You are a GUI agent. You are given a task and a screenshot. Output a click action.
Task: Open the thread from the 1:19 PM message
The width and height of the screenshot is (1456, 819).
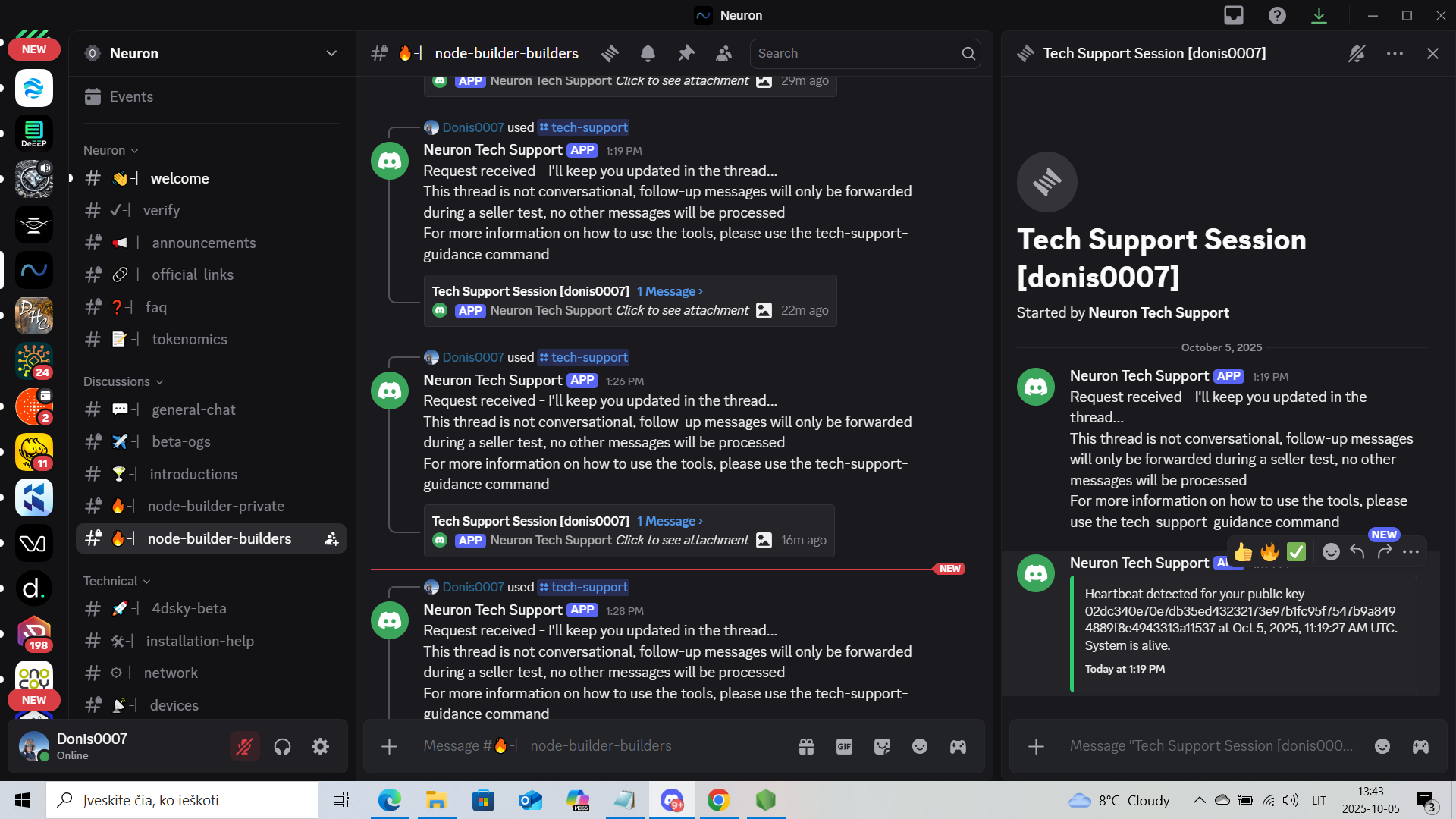[630, 300]
